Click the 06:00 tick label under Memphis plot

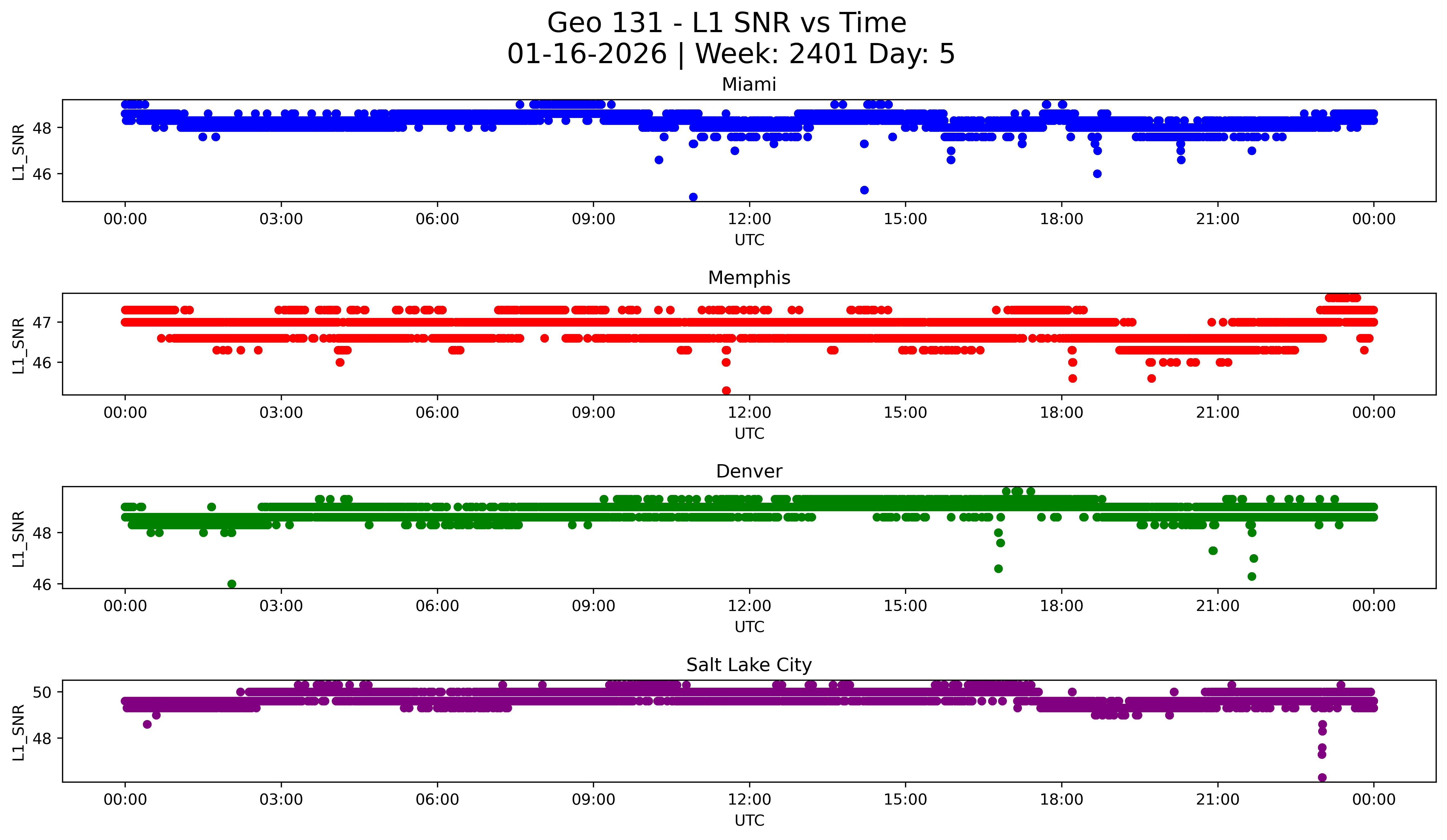pyautogui.click(x=437, y=413)
